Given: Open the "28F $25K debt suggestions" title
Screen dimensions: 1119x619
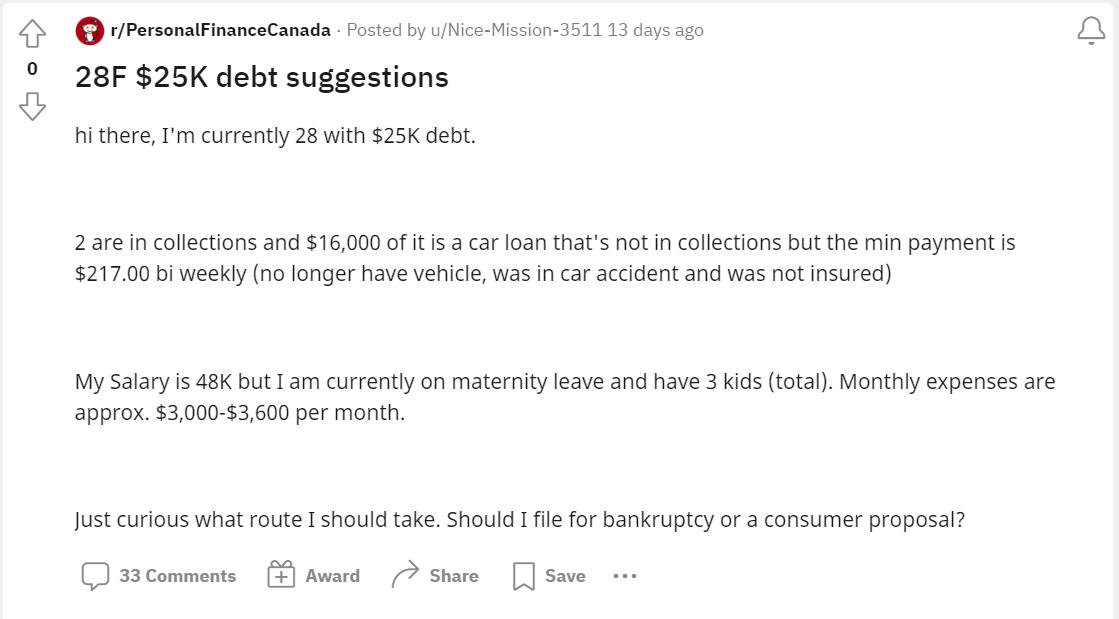Looking at the screenshot, I should coord(262,77).
